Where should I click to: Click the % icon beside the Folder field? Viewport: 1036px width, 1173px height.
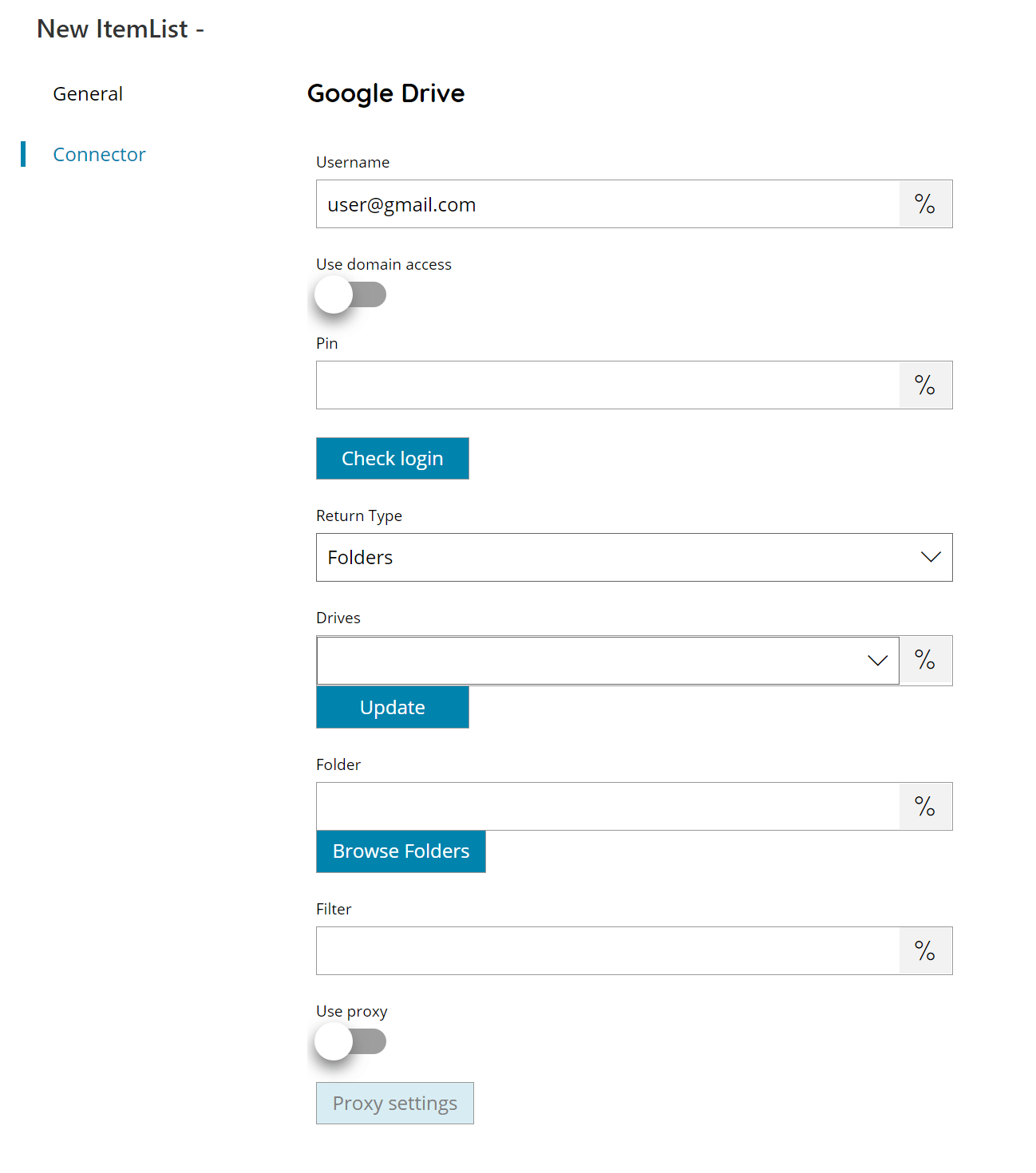click(925, 806)
